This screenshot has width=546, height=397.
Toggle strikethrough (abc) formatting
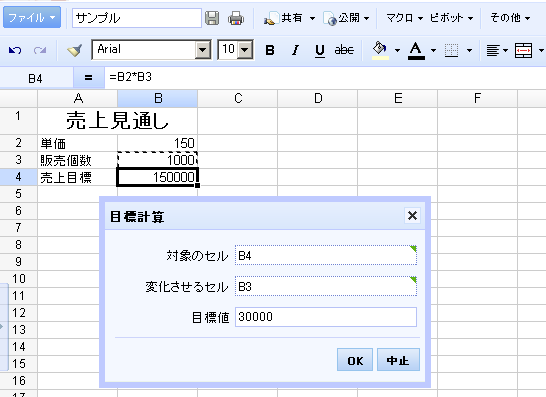coord(344,50)
